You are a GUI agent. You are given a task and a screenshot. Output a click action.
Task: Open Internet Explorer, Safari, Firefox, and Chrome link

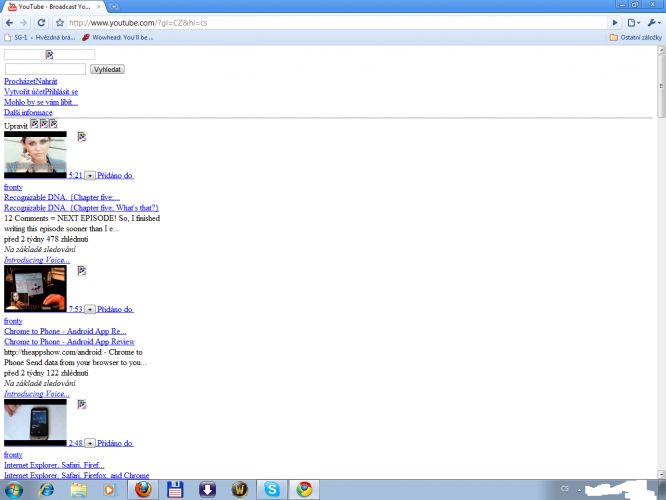click(77, 475)
